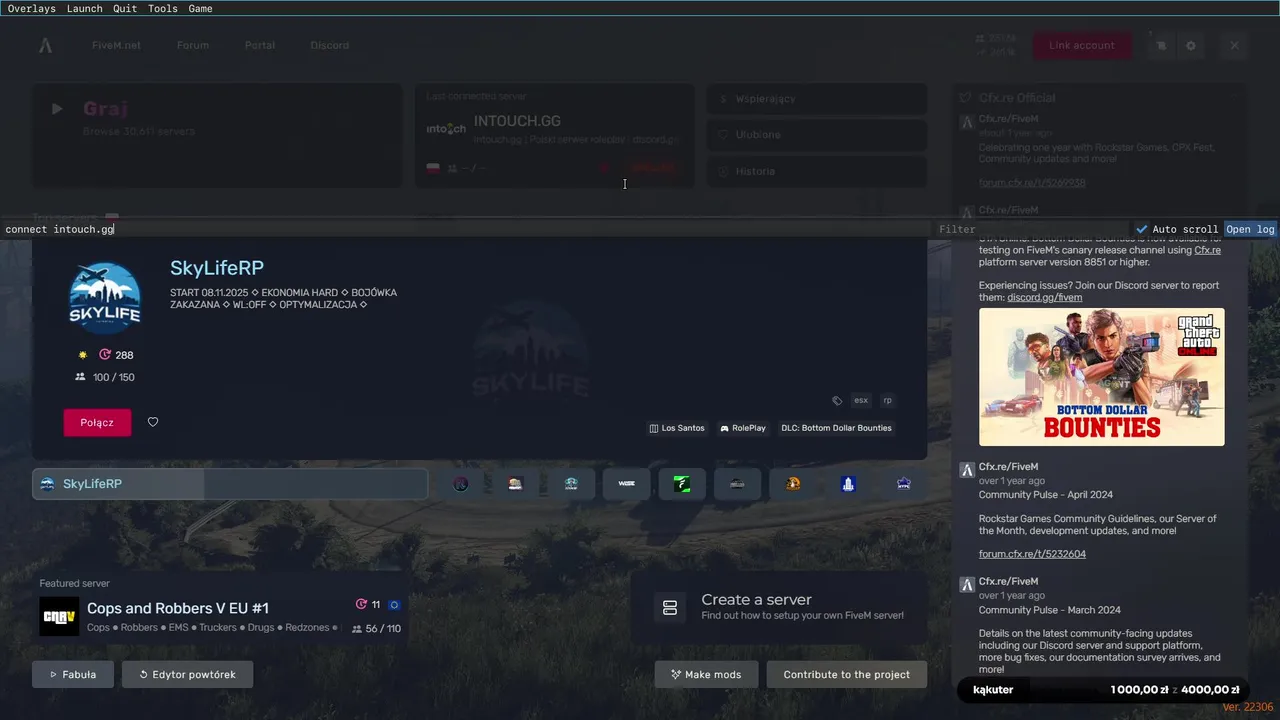Click the RolePlay gametype label
This screenshot has width=1280, height=720.
point(742,428)
